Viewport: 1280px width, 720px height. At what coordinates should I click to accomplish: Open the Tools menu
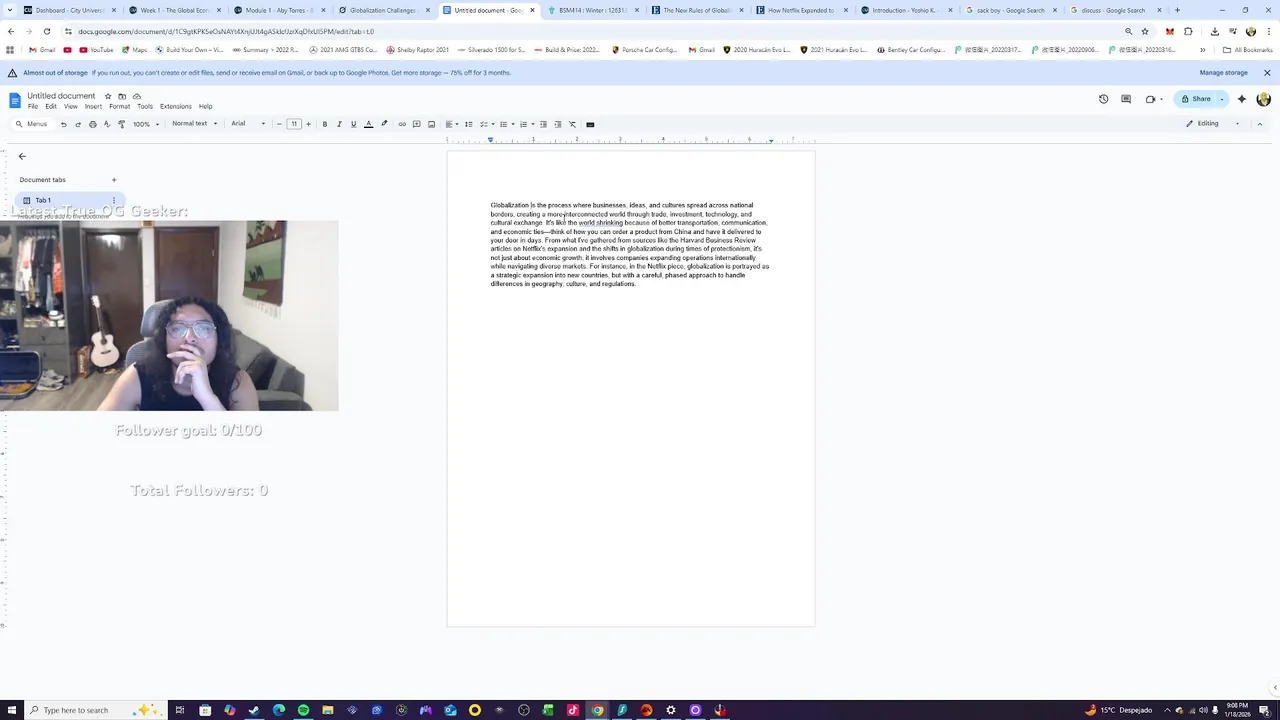coord(145,106)
